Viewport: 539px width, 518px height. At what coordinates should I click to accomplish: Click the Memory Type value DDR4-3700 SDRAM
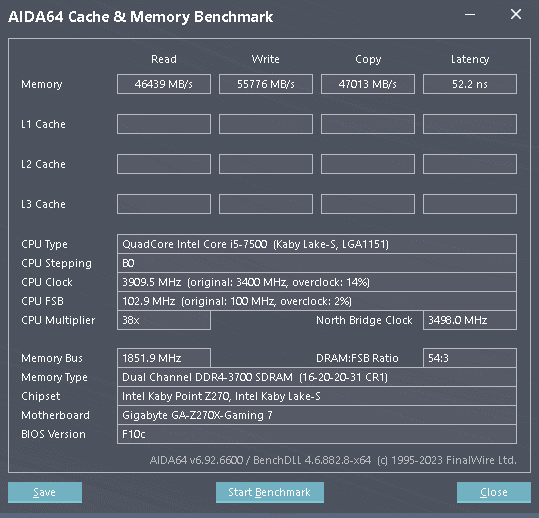coord(317,377)
